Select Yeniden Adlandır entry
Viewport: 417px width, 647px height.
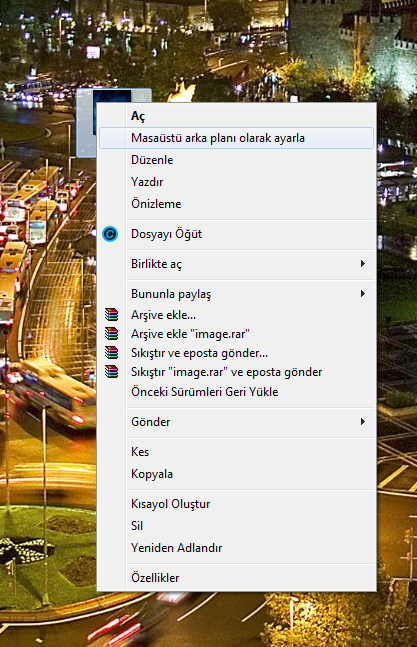click(236, 548)
